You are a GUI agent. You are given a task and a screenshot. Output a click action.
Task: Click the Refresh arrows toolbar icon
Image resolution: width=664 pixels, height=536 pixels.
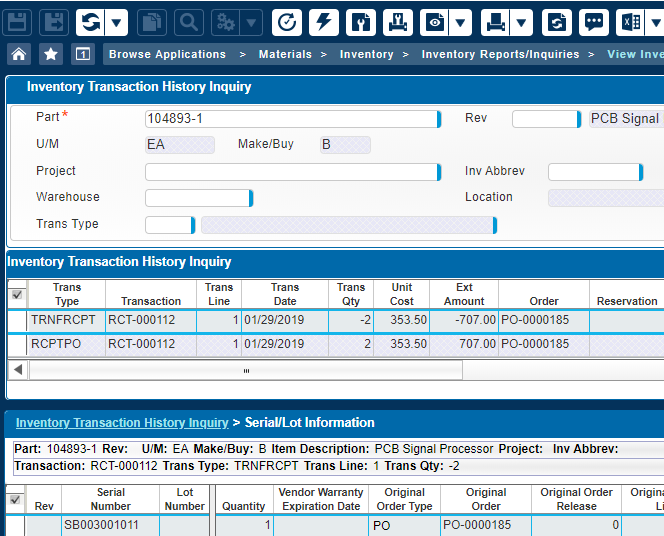point(91,22)
